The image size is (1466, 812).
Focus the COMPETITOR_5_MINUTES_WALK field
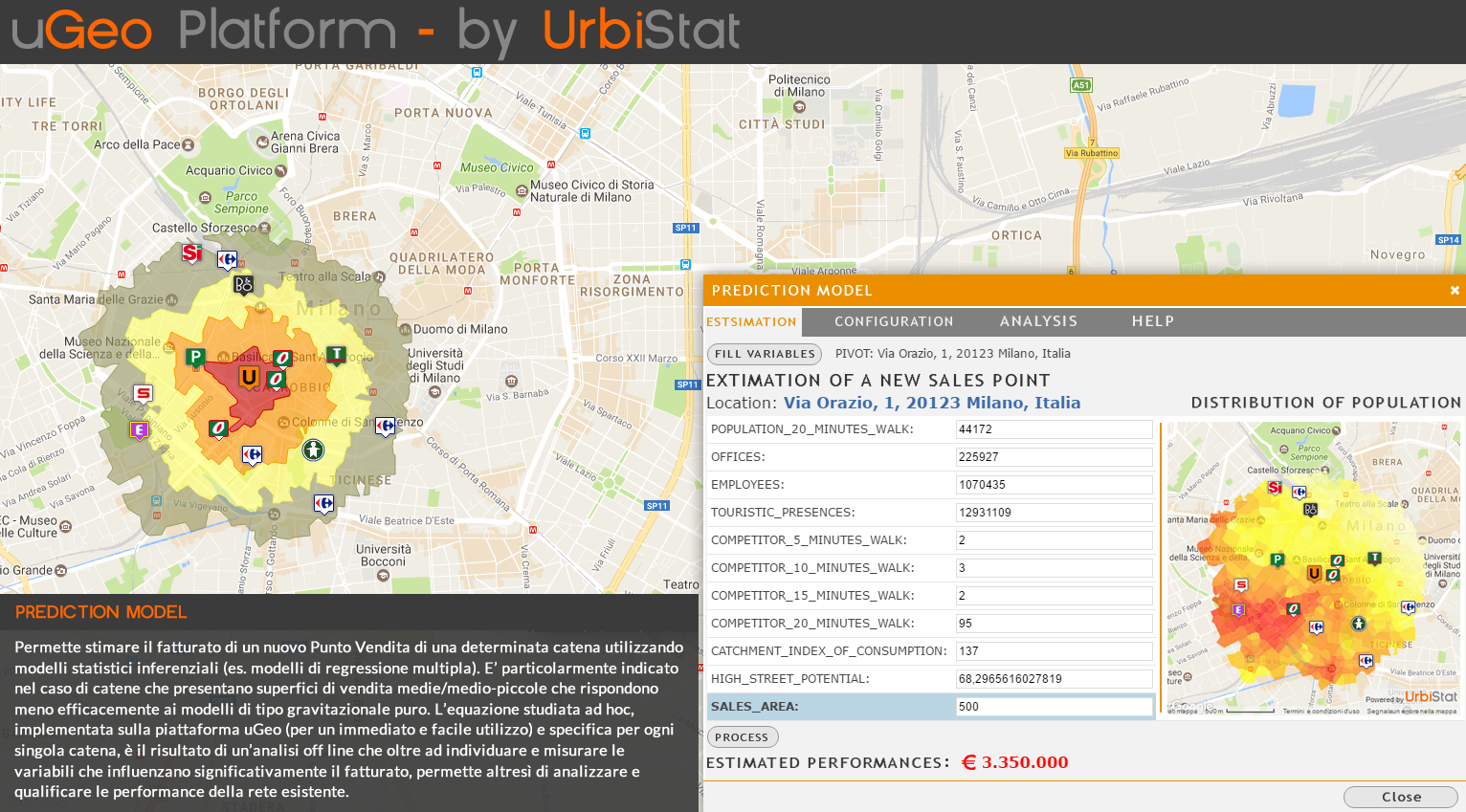[x=1054, y=540]
